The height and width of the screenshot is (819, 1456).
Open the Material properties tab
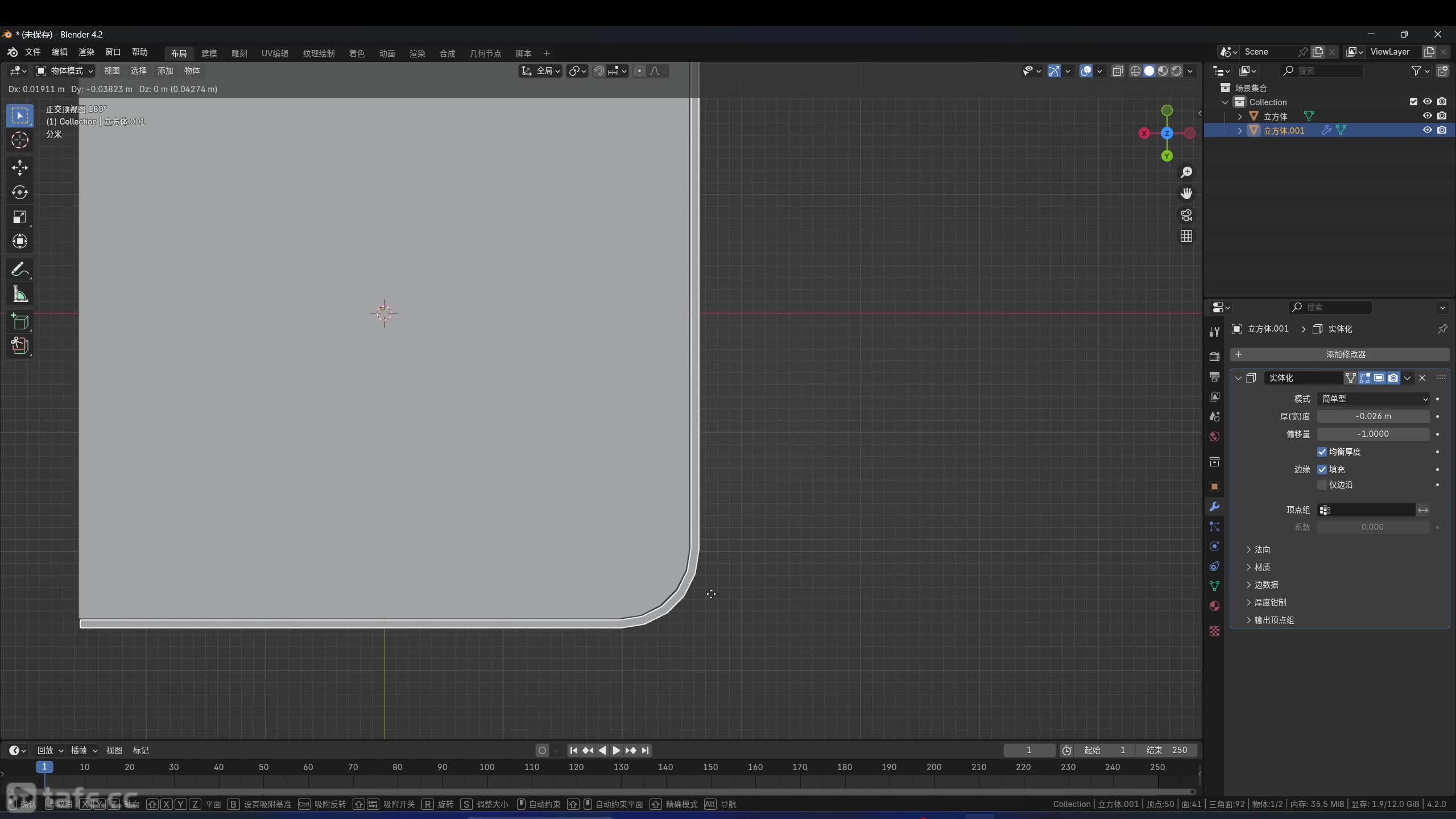[x=1214, y=606]
